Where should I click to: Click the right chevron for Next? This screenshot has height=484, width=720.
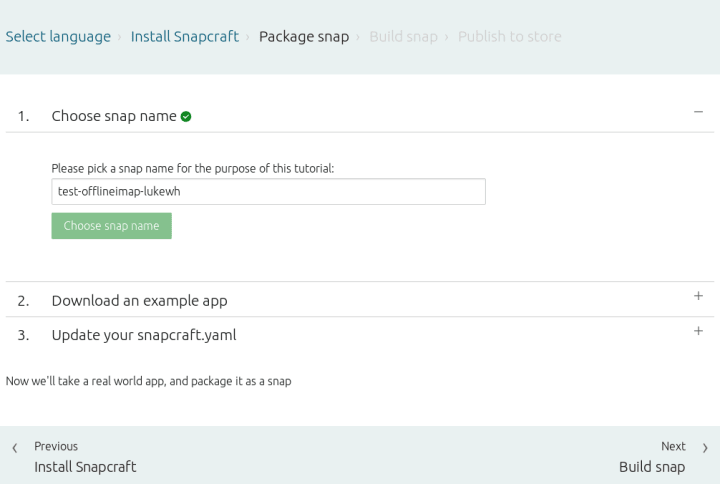click(705, 448)
